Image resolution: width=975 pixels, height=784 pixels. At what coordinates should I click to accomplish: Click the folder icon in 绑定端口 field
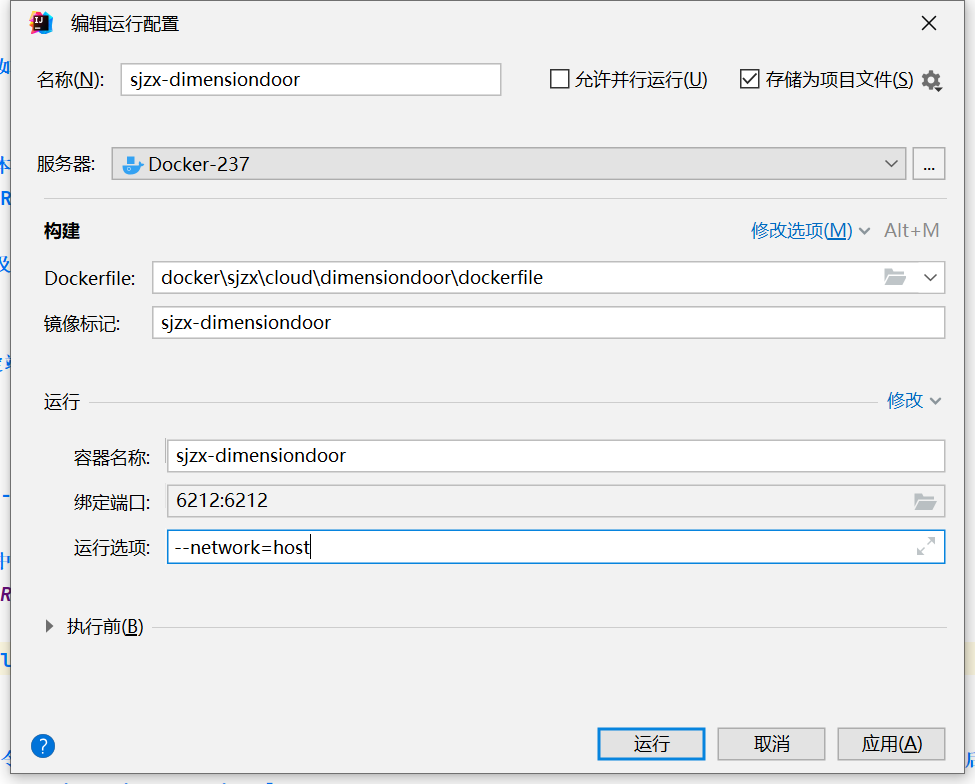[x=924, y=501]
